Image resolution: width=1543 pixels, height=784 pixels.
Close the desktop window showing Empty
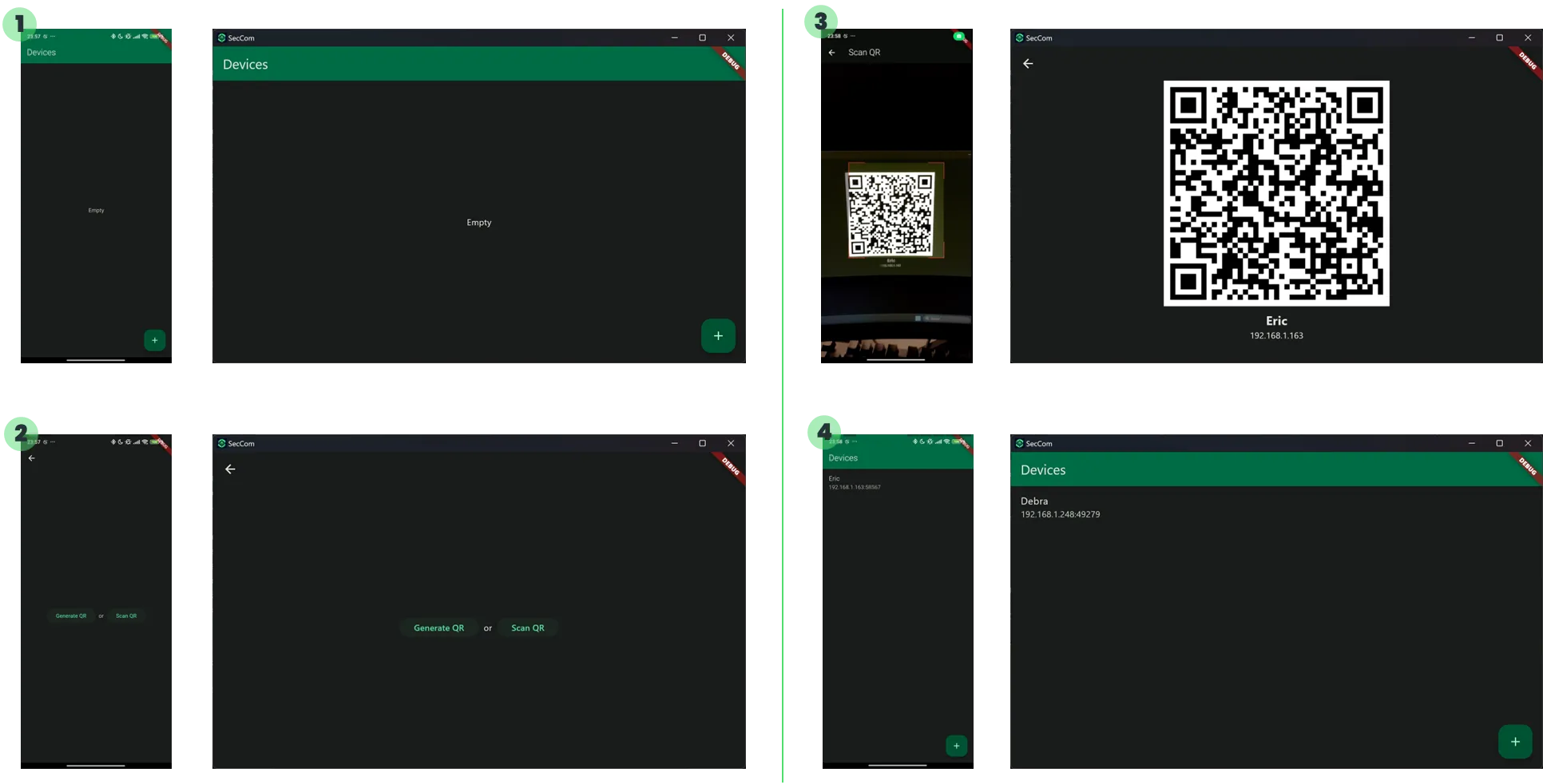(731, 38)
